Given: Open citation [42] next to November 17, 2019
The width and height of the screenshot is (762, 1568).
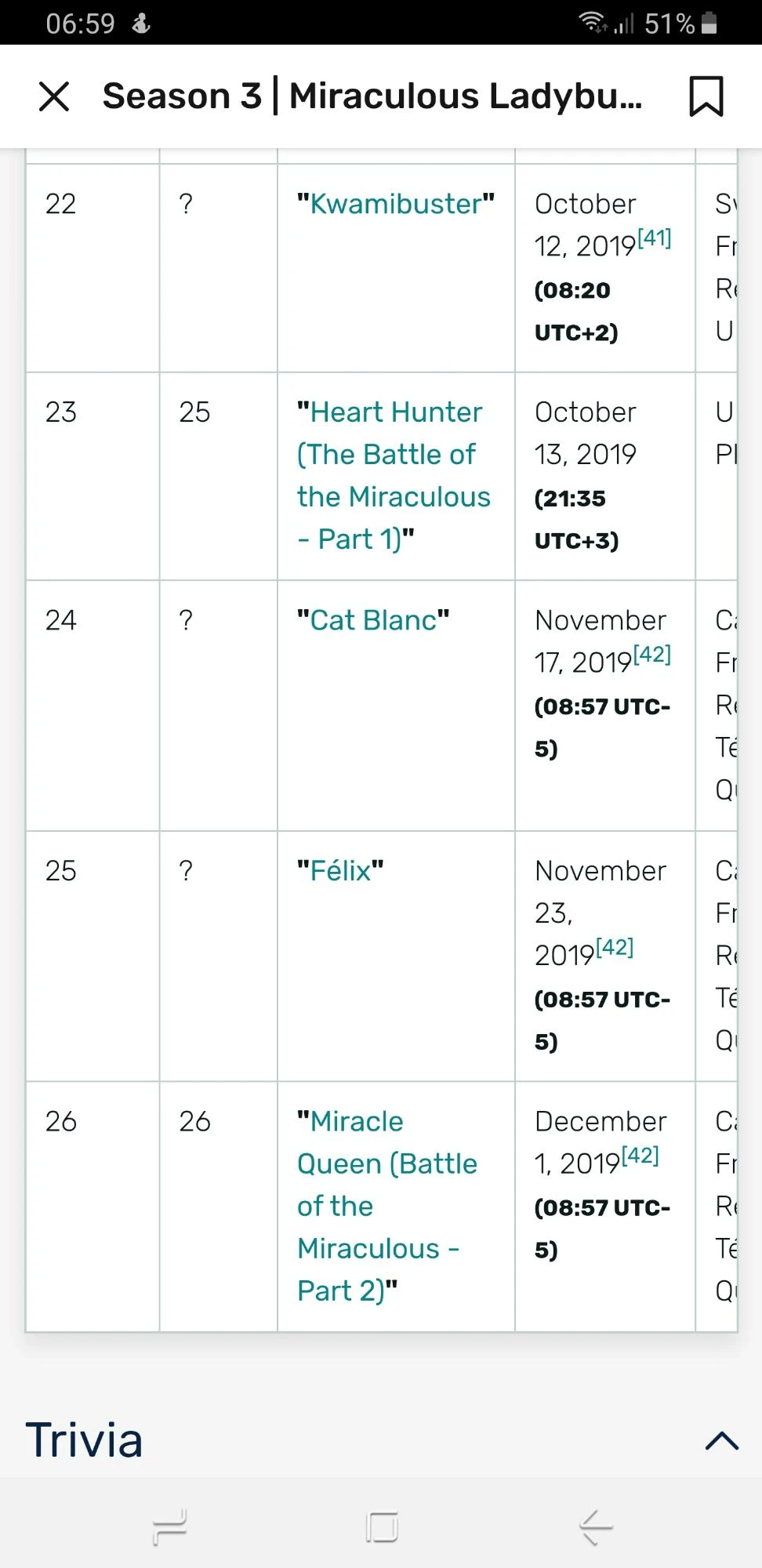Looking at the screenshot, I should click(x=652, y=654).
